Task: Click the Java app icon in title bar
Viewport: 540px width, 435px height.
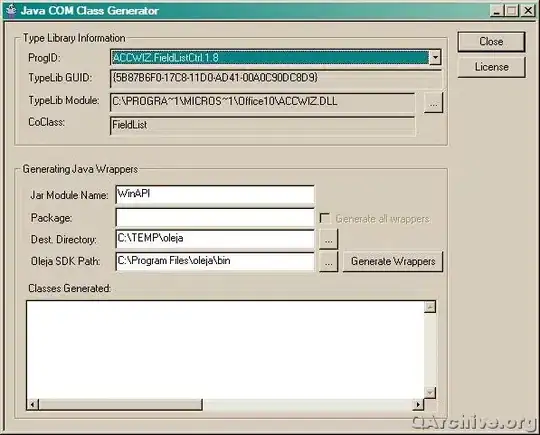Action: (x=12, y=11)
